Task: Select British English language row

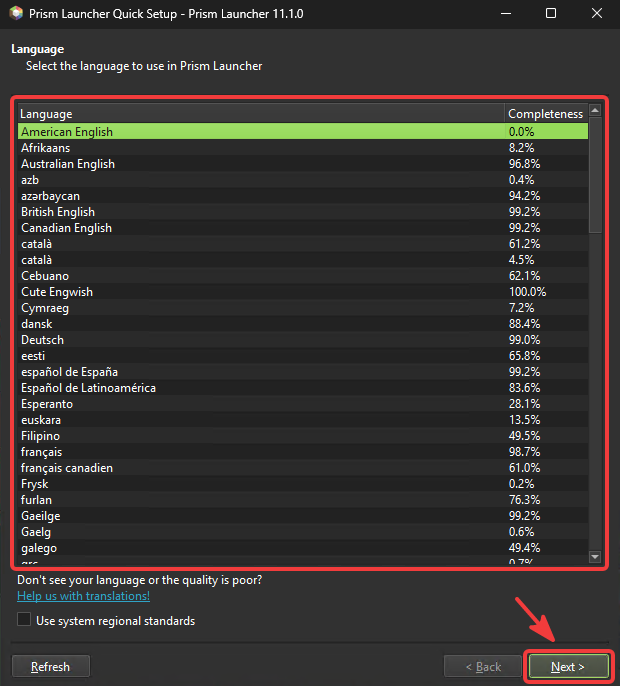Action: [303, 212]
